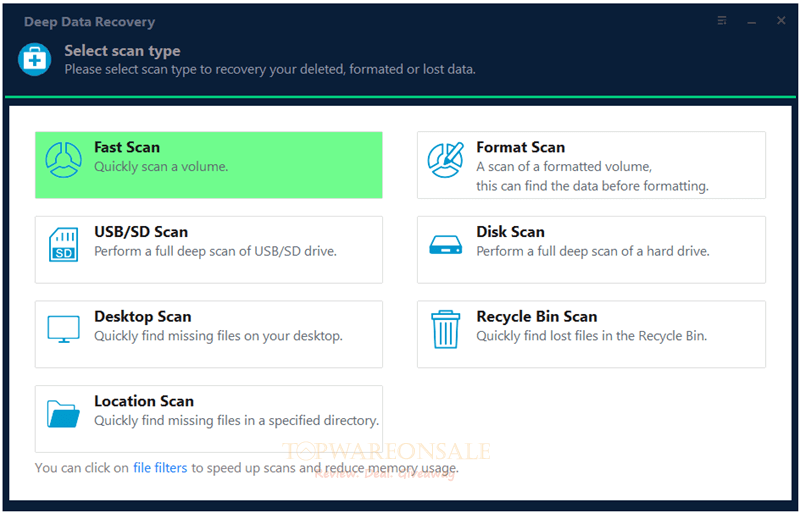
Task: Click the Desktop Scan monitor icon
Action: (63, 329)
